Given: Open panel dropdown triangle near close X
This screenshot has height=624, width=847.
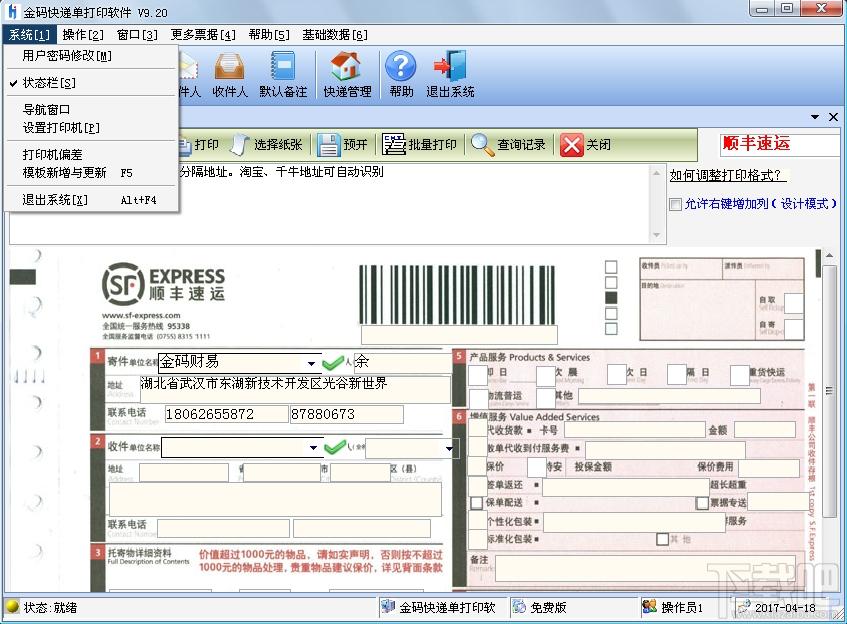Looking at the screenshot, I should [x=815, y=117].
